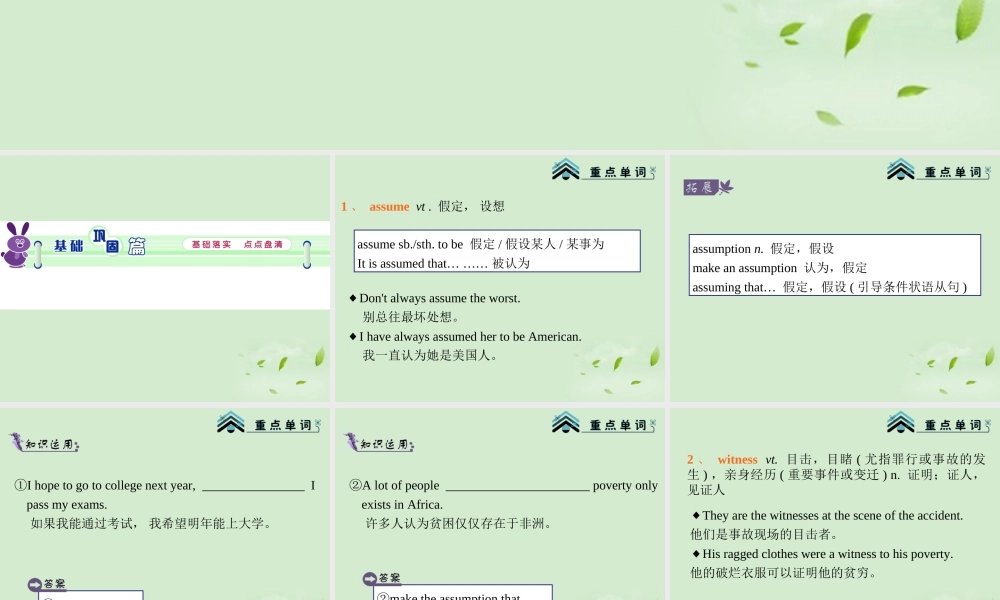
Task: Select the line 'assumption n. 假定，假设'
Action: click(763, 249)
